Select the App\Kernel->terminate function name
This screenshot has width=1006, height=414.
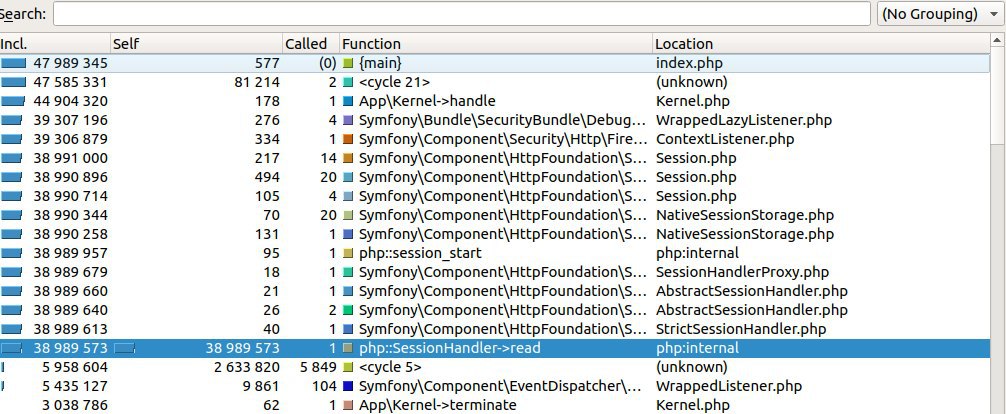438,406
